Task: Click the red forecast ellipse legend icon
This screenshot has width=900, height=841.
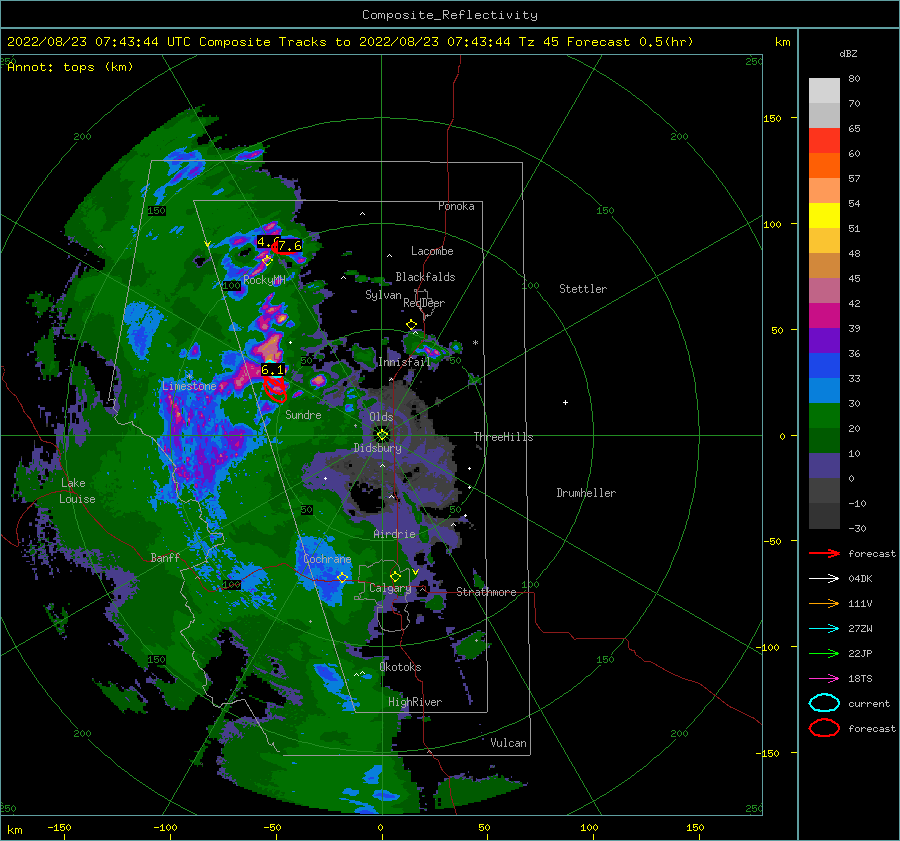Action: coord(824,728)
